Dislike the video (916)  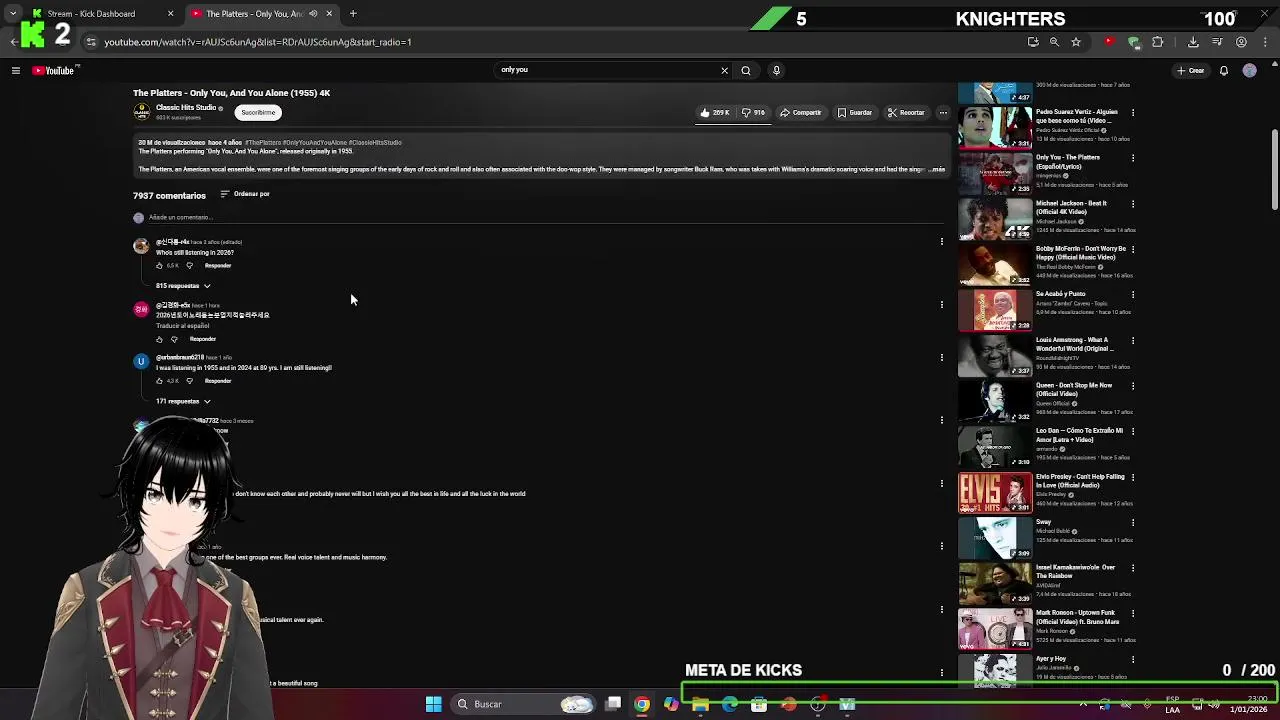pyautogui.click(x=753, y=112)
